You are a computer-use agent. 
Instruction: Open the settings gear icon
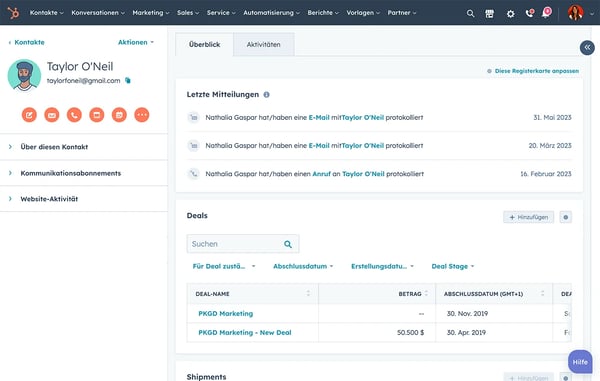[510, 14]
